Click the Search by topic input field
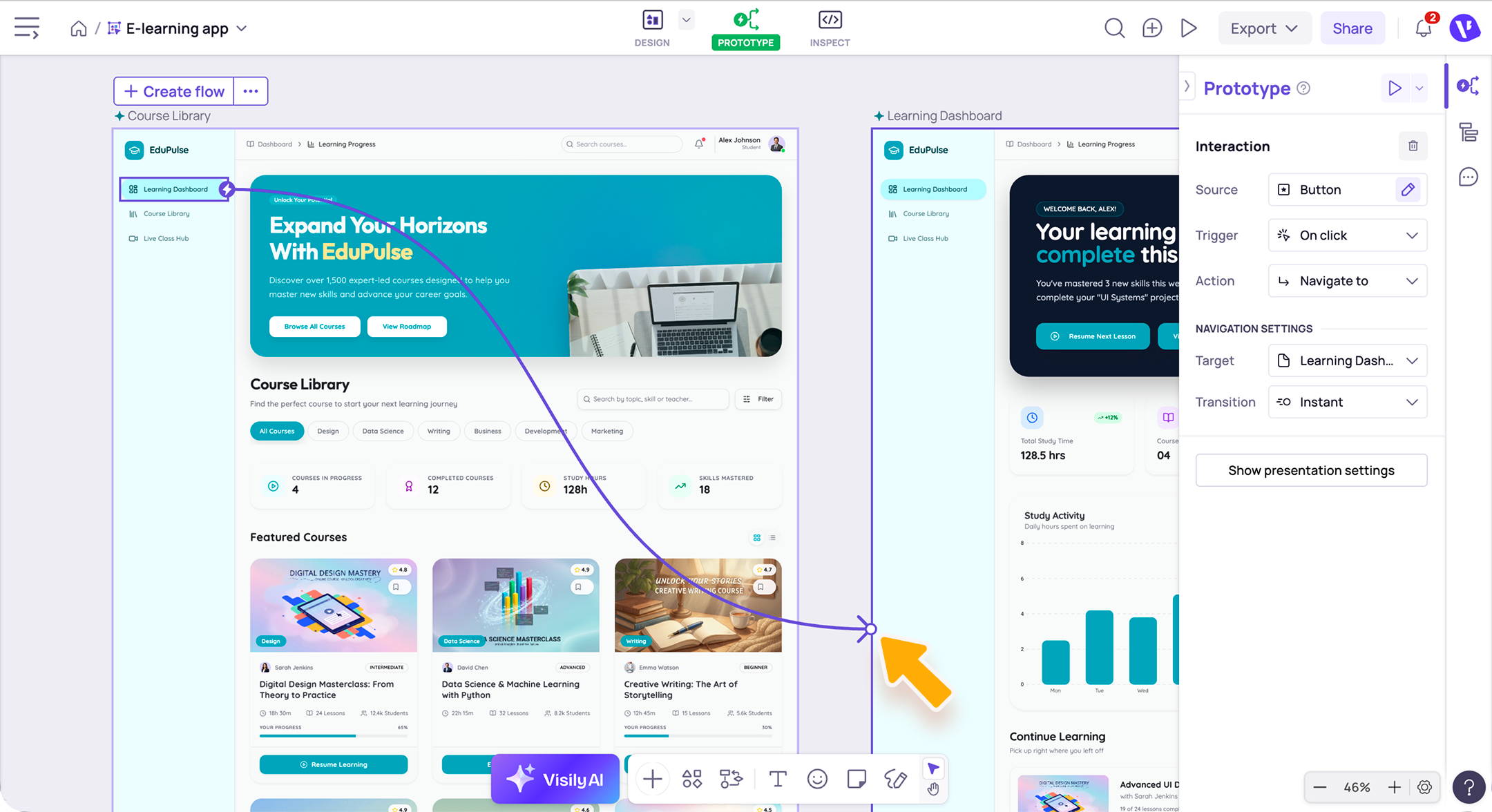Screen dimensions: 1492x812 coord(653,399)
